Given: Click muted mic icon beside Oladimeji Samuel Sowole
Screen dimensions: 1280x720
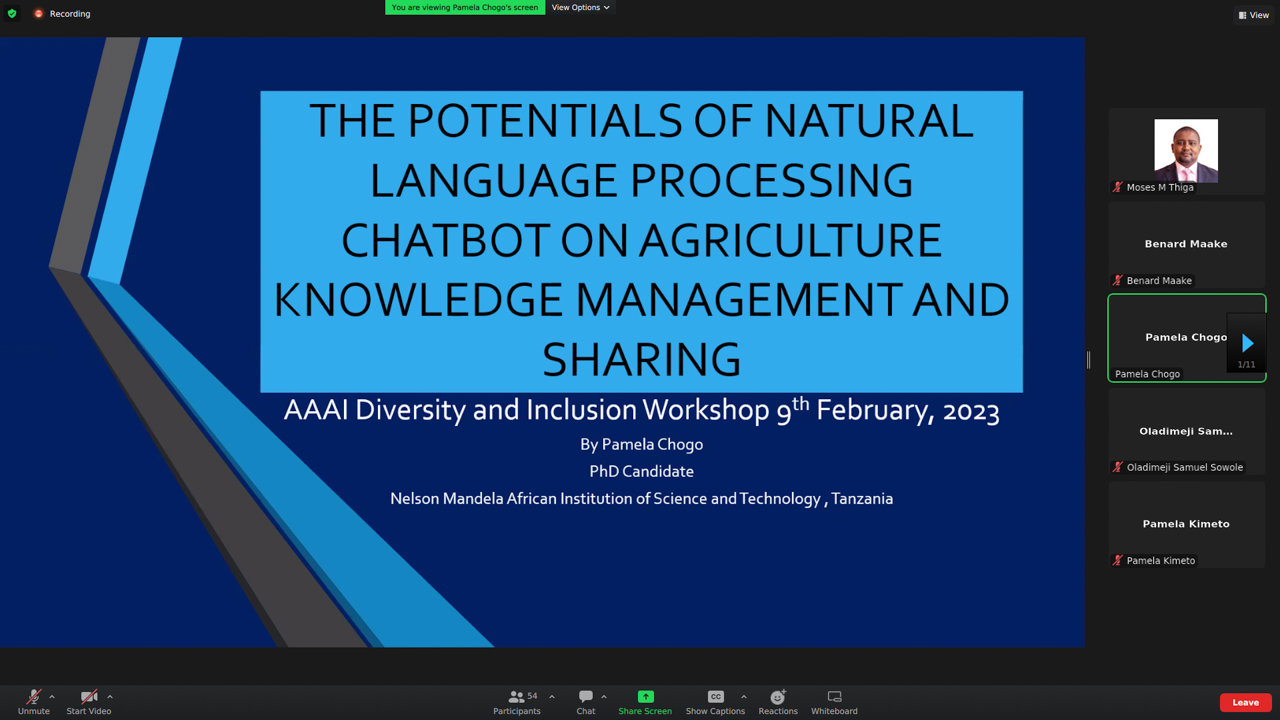Looking at the screenshot, I should click(1118, 467).
